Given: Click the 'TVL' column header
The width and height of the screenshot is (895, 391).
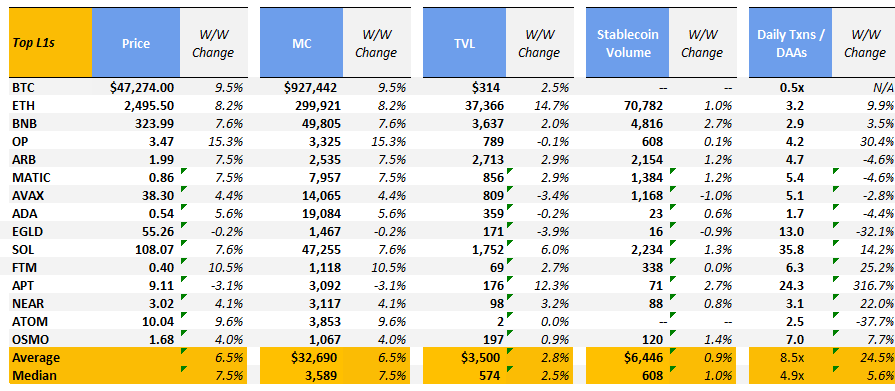Looking at the screenshot, I should coord(464,43).
